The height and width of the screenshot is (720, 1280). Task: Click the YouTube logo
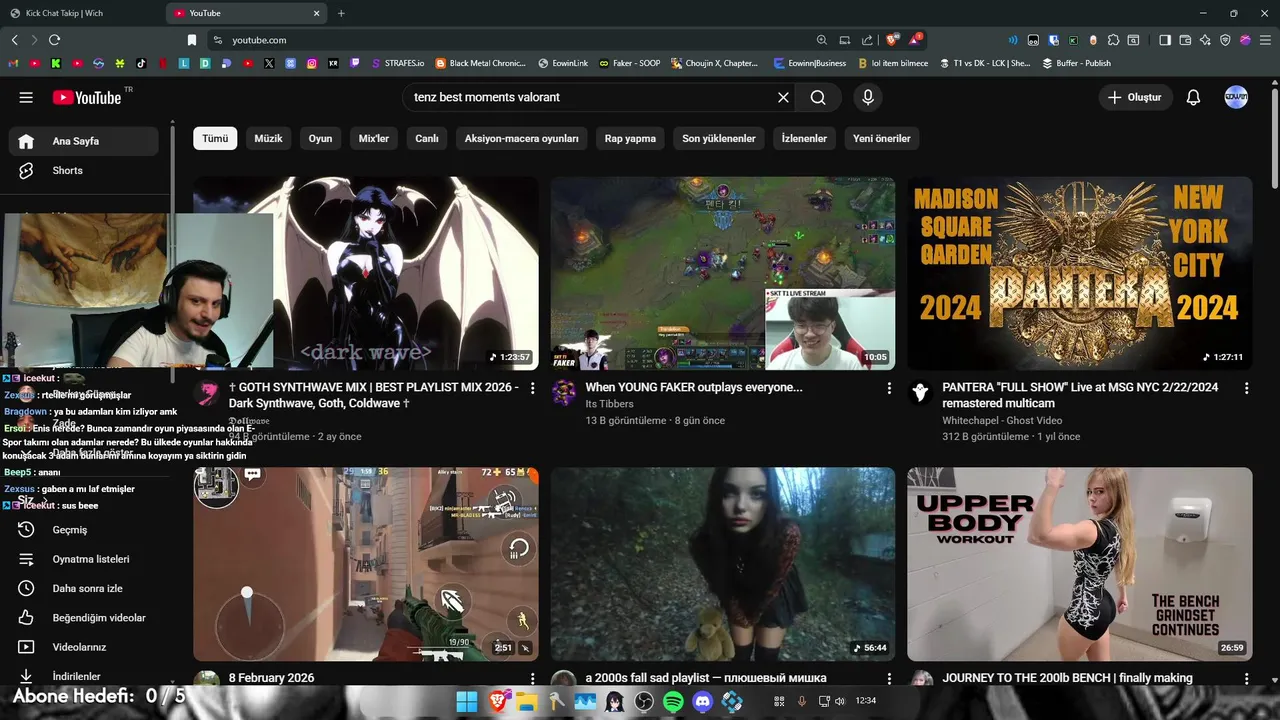pyautogui.click(x=87, y=97)
